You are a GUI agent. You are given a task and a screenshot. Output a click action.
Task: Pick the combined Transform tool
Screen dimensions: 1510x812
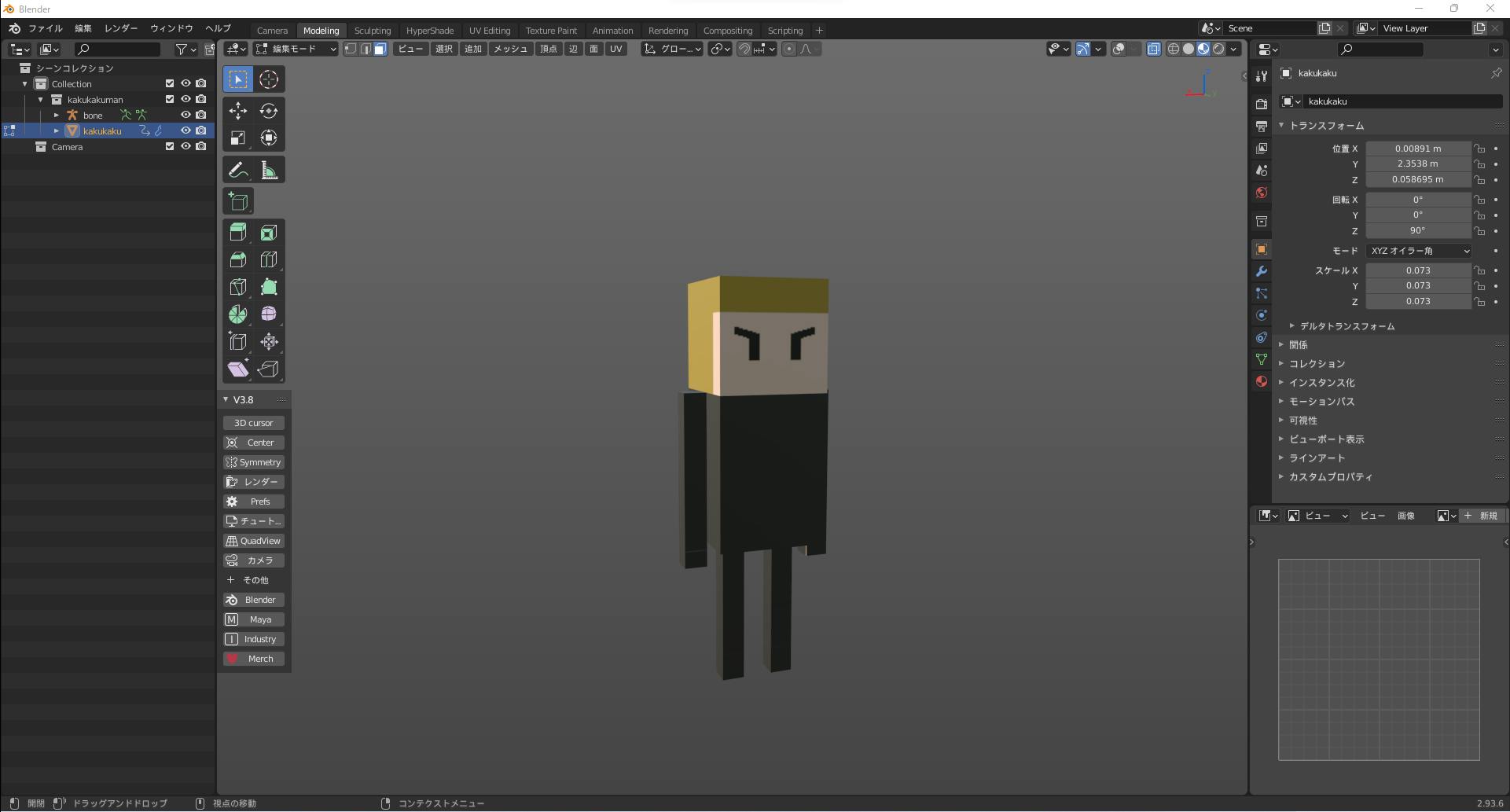click(269, 138)
